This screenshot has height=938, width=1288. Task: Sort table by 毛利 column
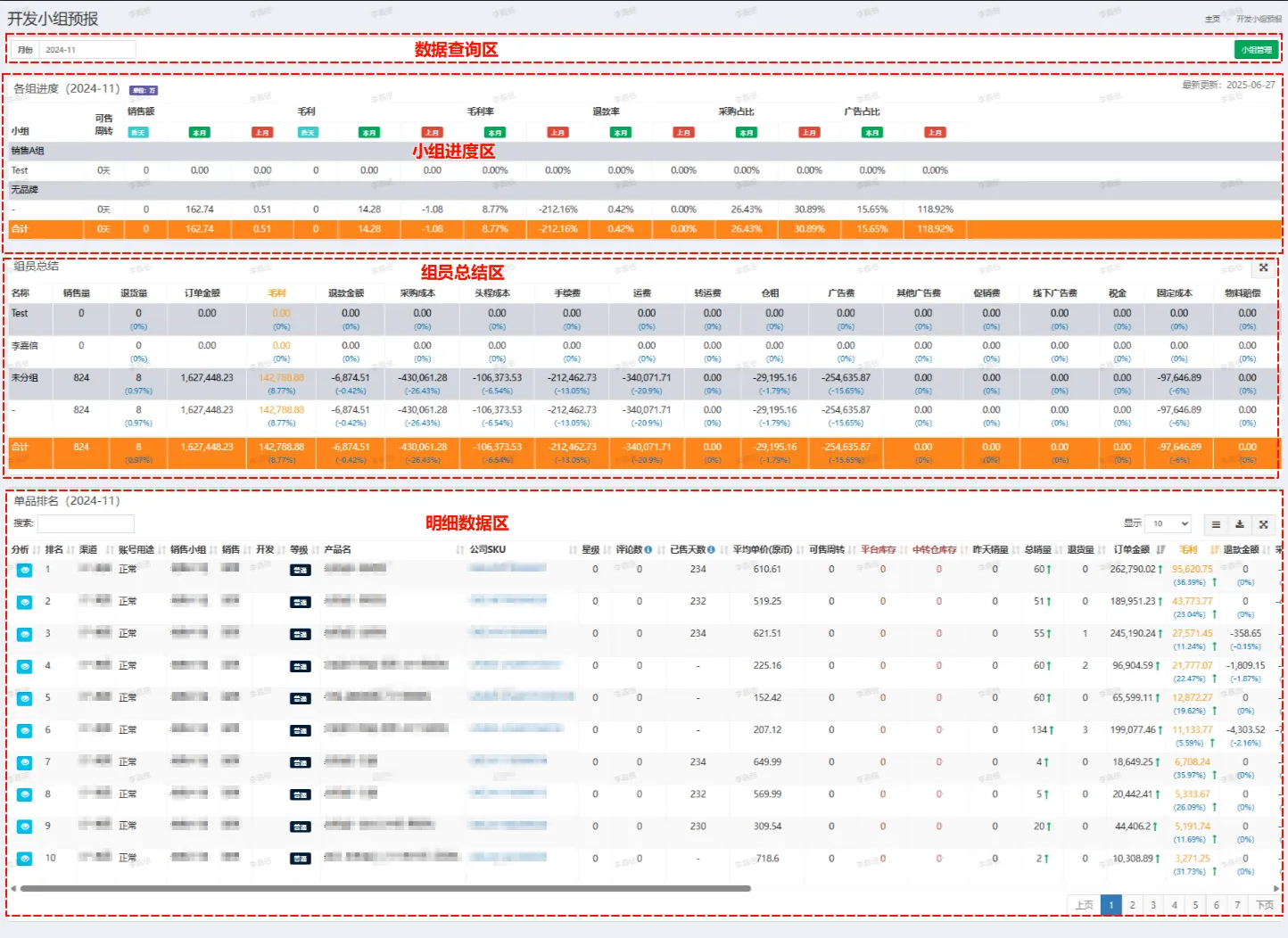[1188, 550]
